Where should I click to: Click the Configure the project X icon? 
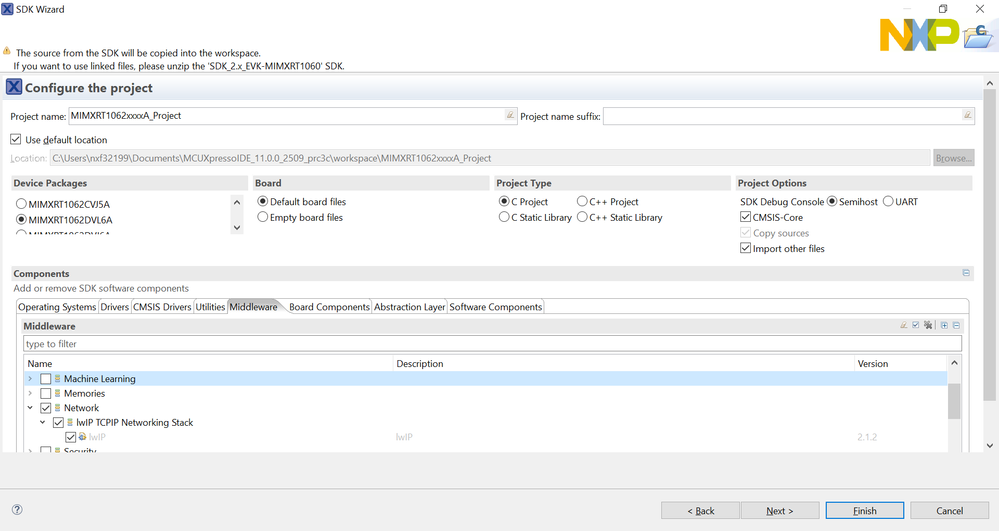[x=13, y=87]
